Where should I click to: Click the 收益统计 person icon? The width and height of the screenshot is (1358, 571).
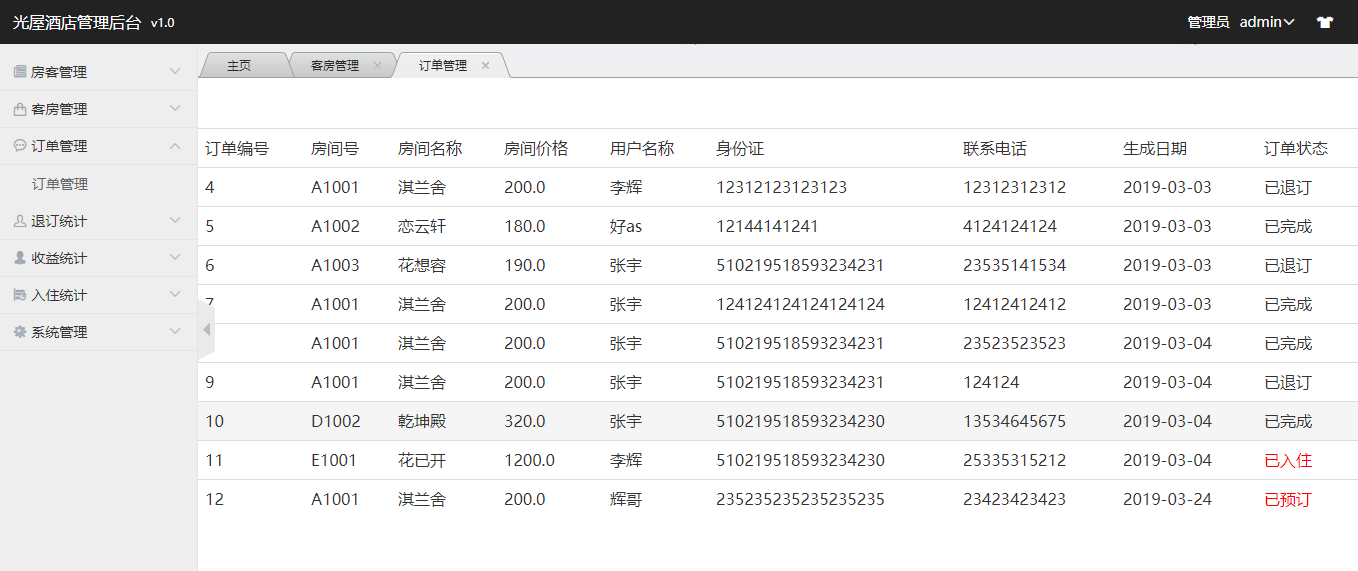(19, 258)
